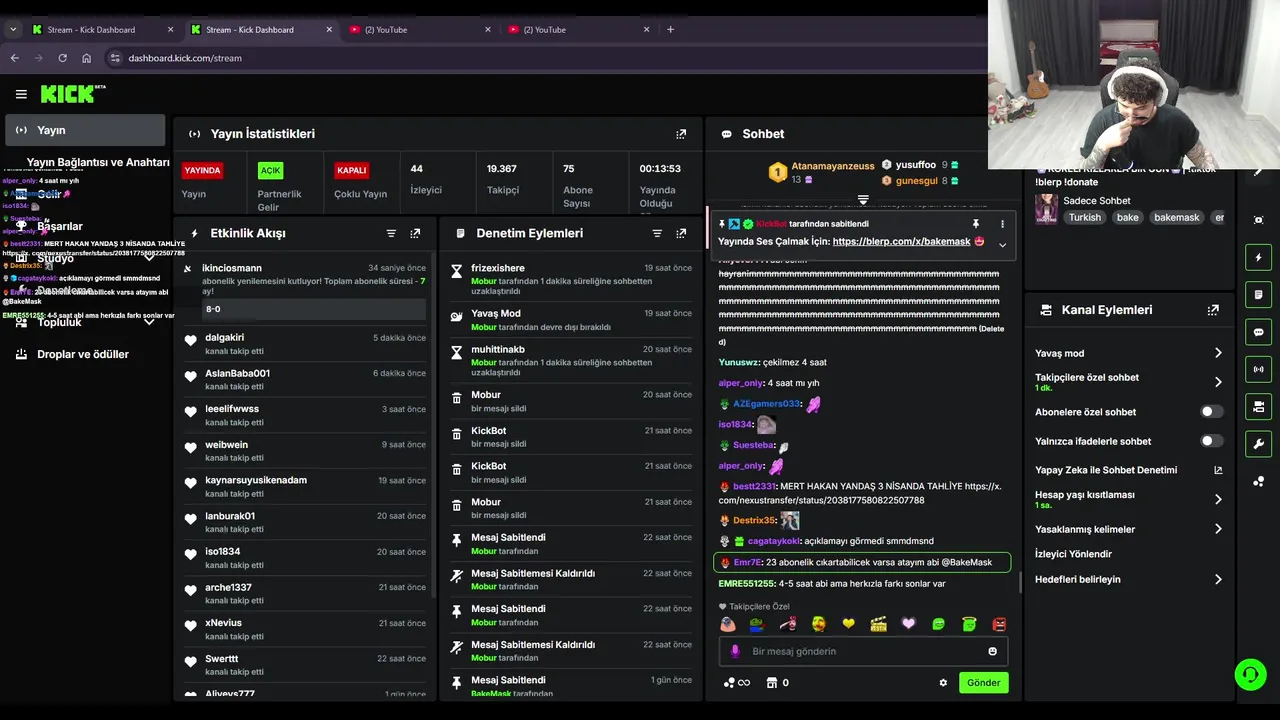1280x720 pixels.
Task: Open Yavaş mod settings arrow
Action: pyautogui.click(x=1218, y=353)
